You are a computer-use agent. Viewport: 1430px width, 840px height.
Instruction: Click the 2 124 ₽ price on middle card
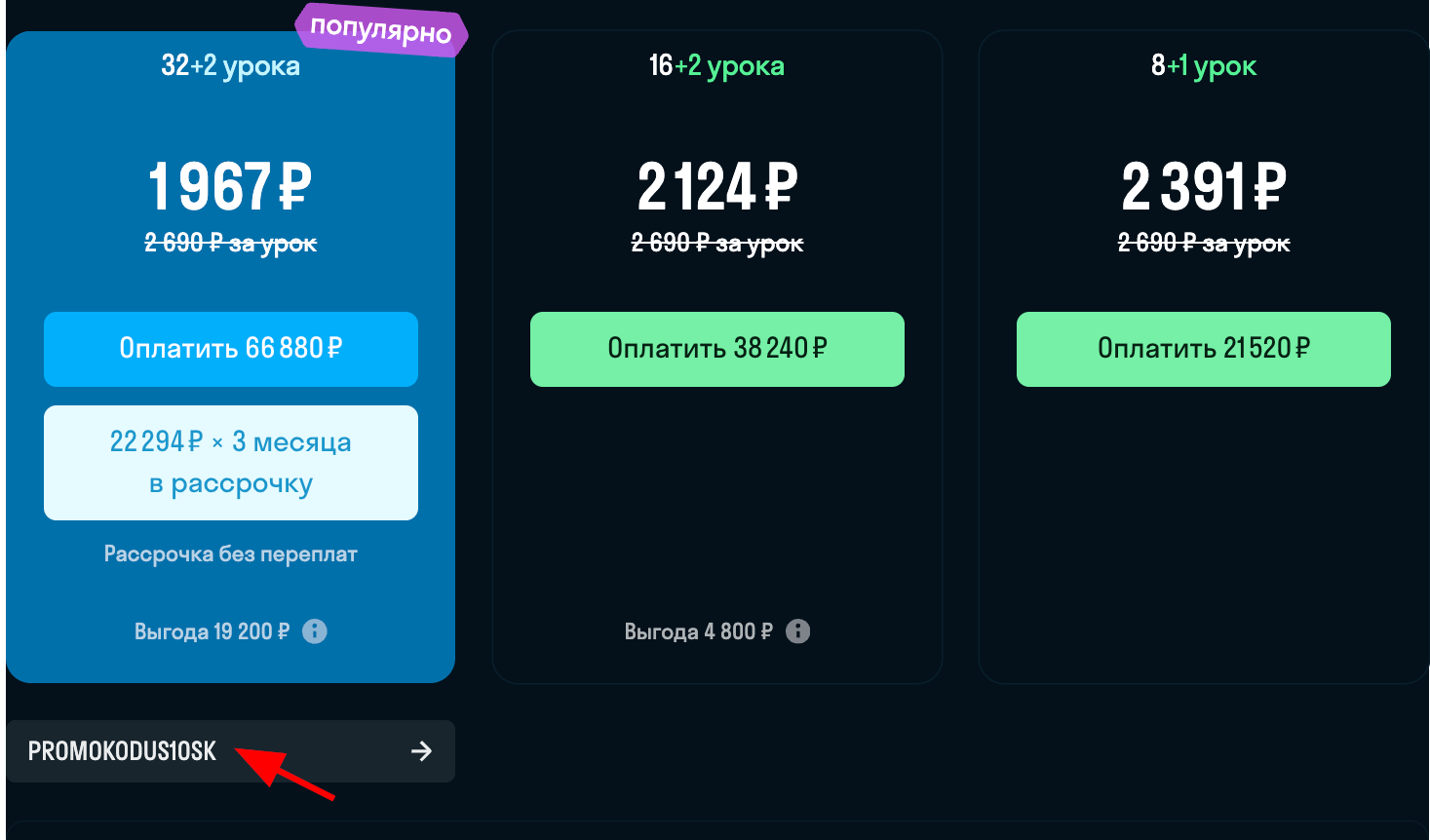click(x=716, y=187)
